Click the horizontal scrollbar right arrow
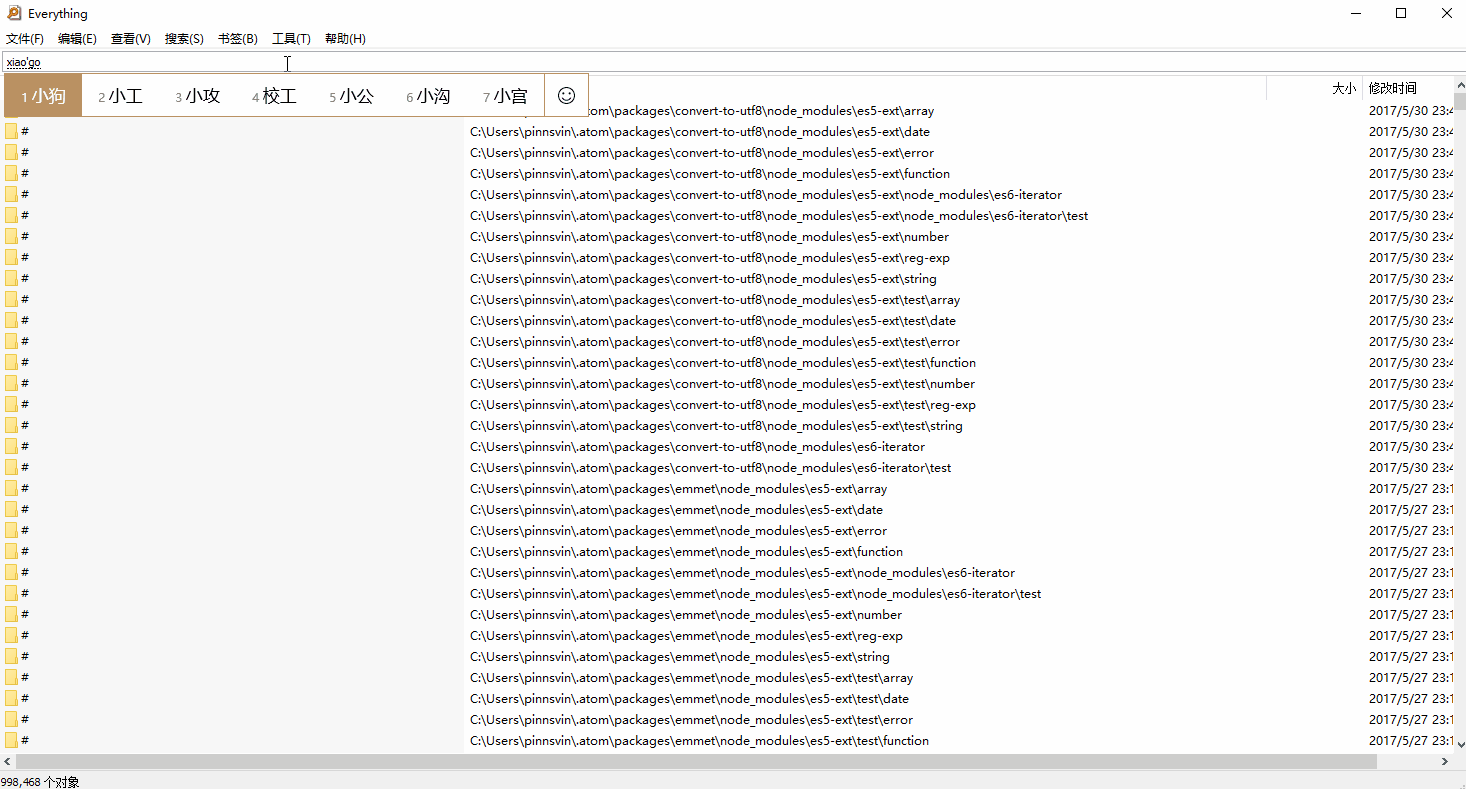1466x789 pixels. pyautogui.click(x=1445, y=762)
